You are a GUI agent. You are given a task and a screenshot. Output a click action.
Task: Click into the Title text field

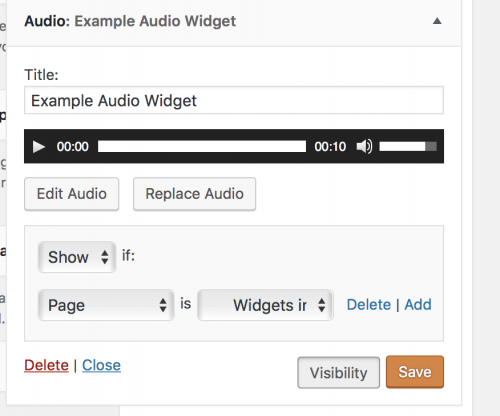tap(234, 100)
